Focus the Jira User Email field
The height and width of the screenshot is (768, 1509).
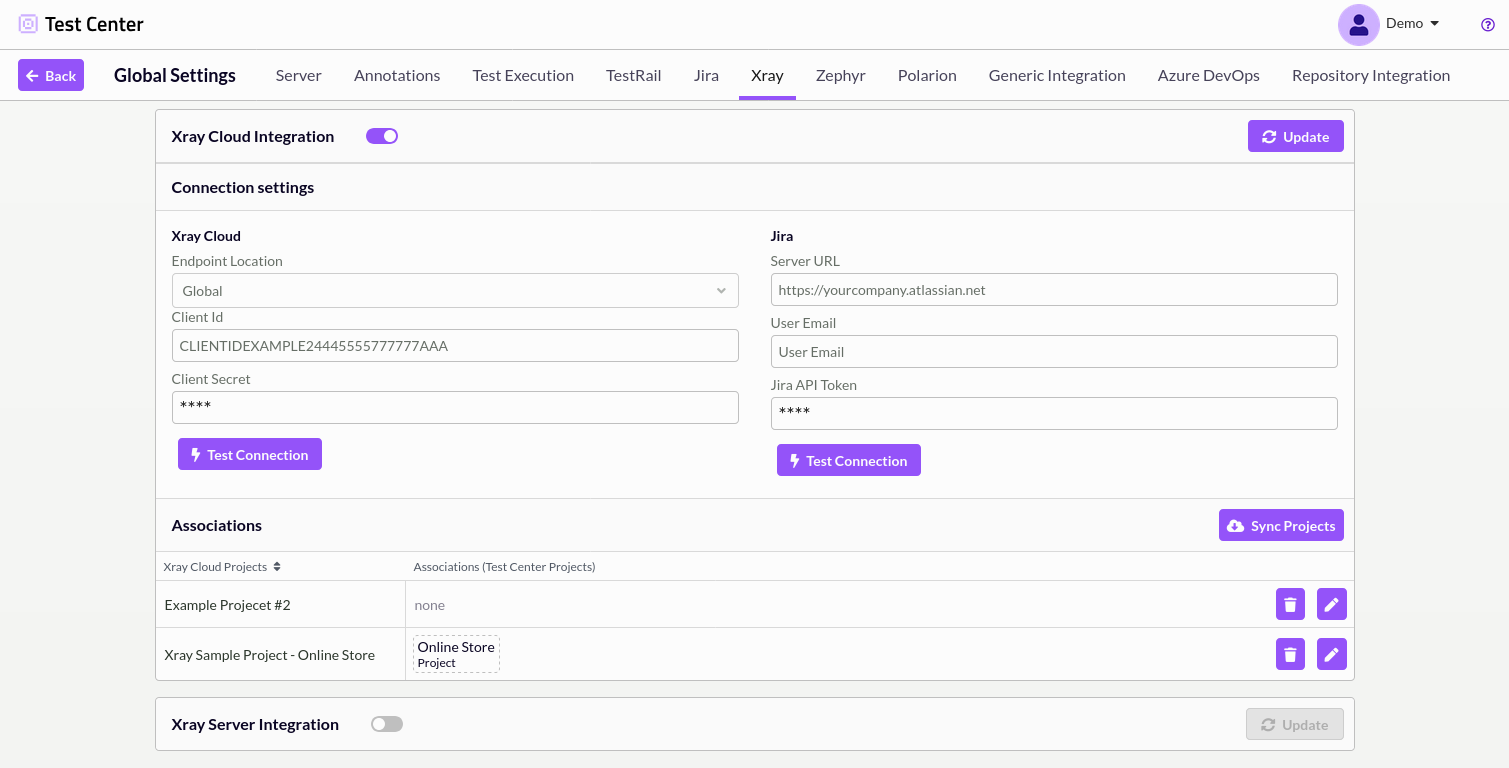pos(1053,352)
